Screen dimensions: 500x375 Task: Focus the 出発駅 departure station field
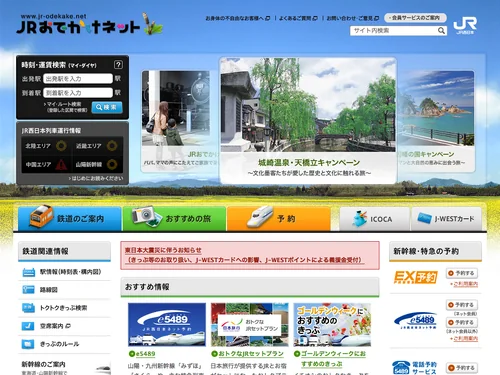[x=78, y=79]
